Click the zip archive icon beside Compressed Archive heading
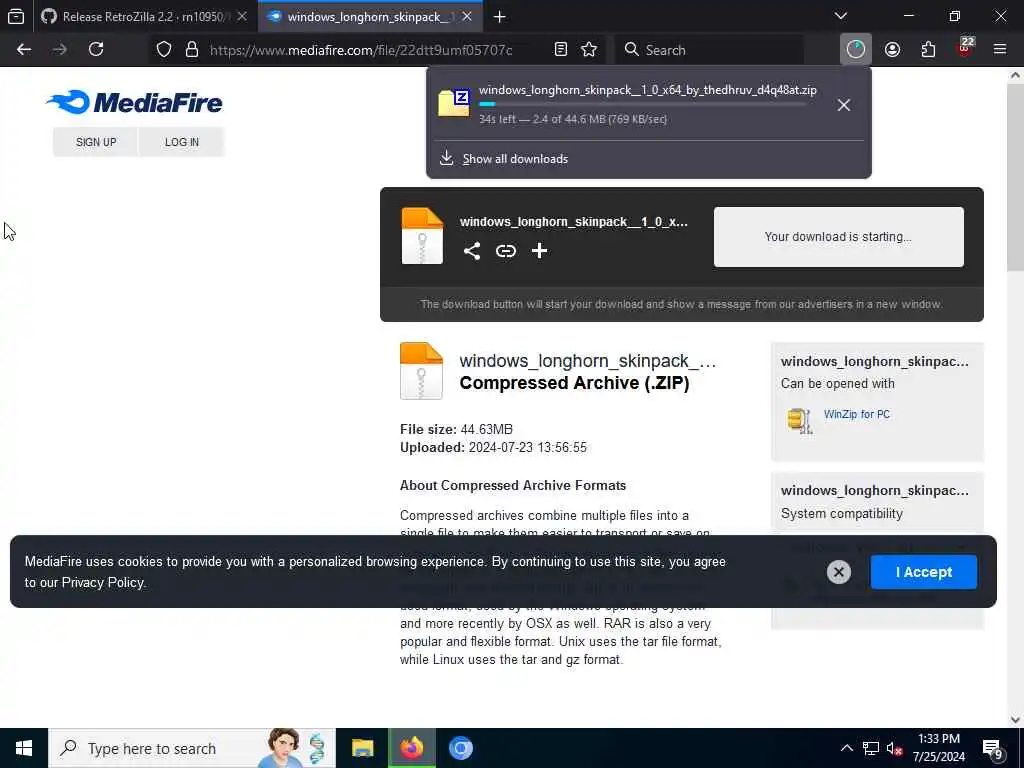The width and height of the screenshot is (1024, 768). click(x=421, y=370)
